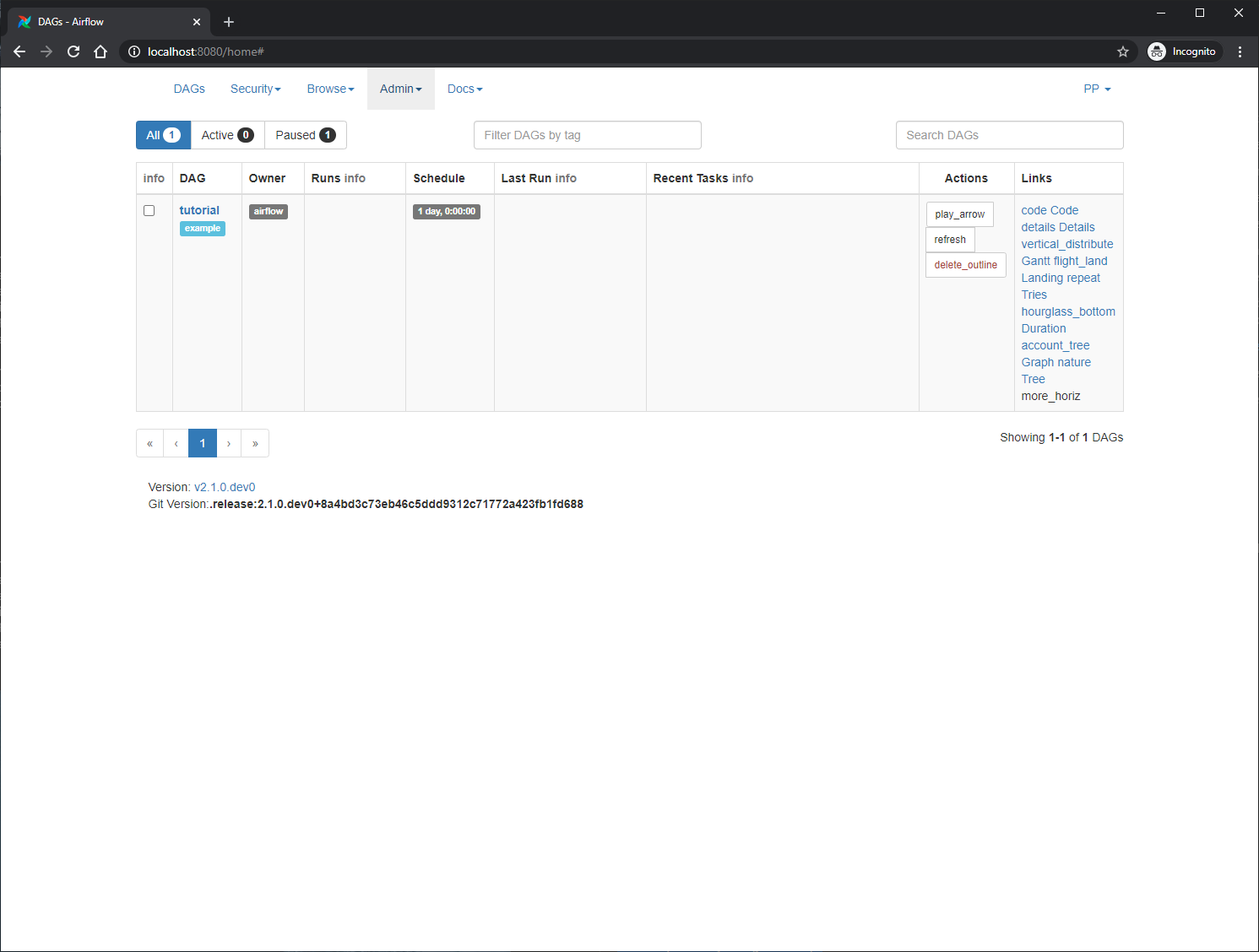Image resolution: width=1259 pixels, height=952 pixels.
Task: Show Active DAGs filter
Action: (228, 135)
